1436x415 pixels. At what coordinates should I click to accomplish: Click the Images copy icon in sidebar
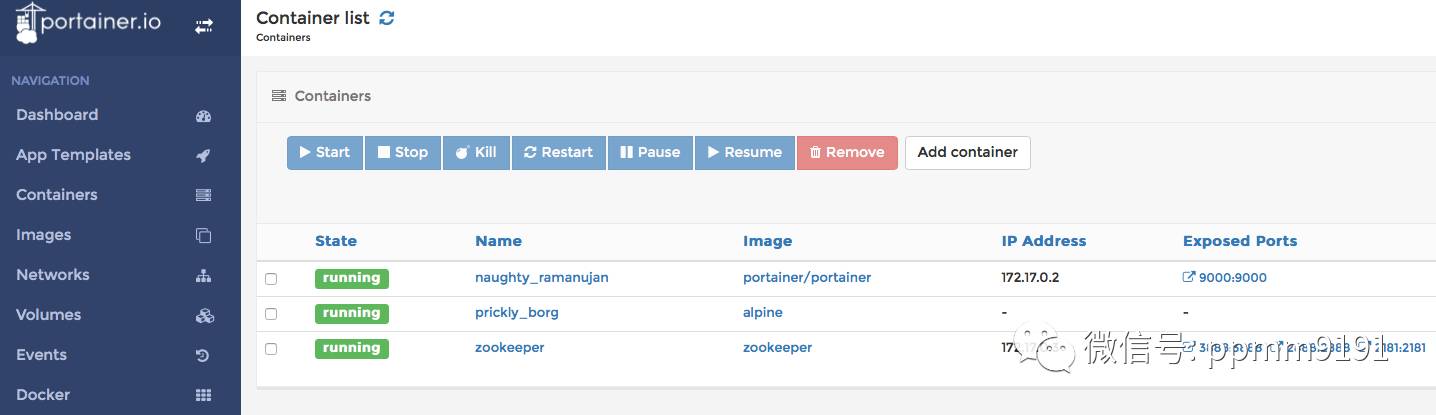point(204,236)
